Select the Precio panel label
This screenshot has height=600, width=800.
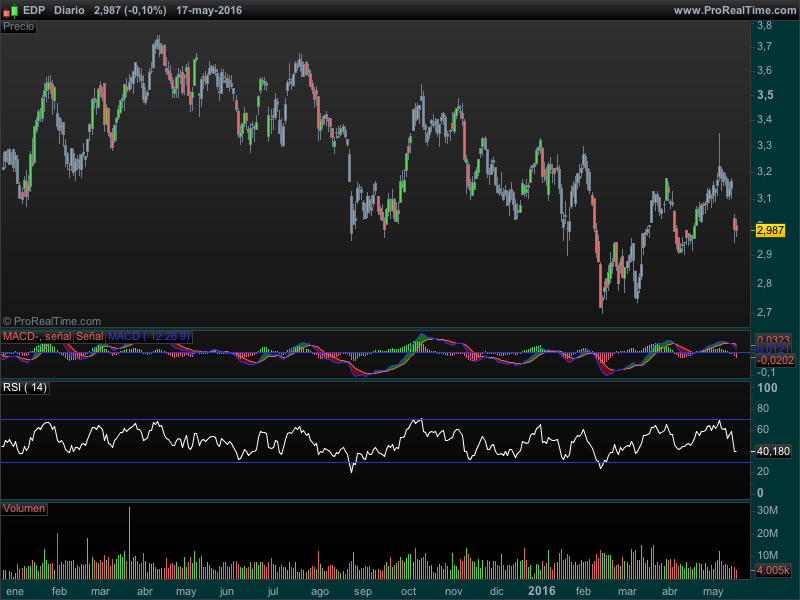coord(18,27)
